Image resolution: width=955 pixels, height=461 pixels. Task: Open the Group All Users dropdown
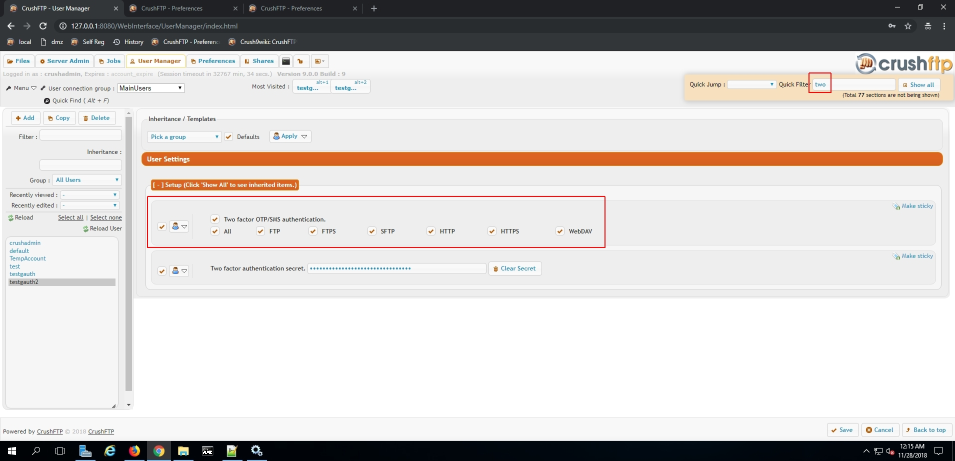click(86, 180)
